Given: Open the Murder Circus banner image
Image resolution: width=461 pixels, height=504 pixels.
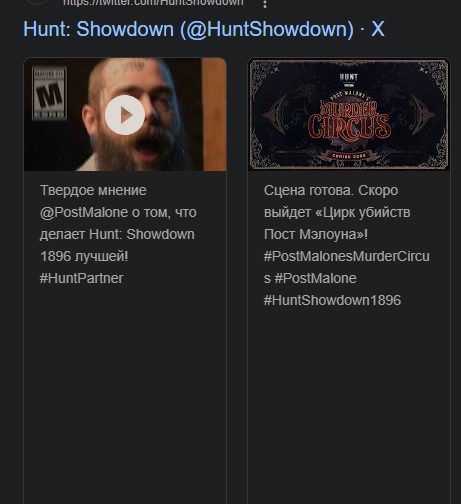Looking at the screenshot, I should pyautogui.click(x=349, y=114).
